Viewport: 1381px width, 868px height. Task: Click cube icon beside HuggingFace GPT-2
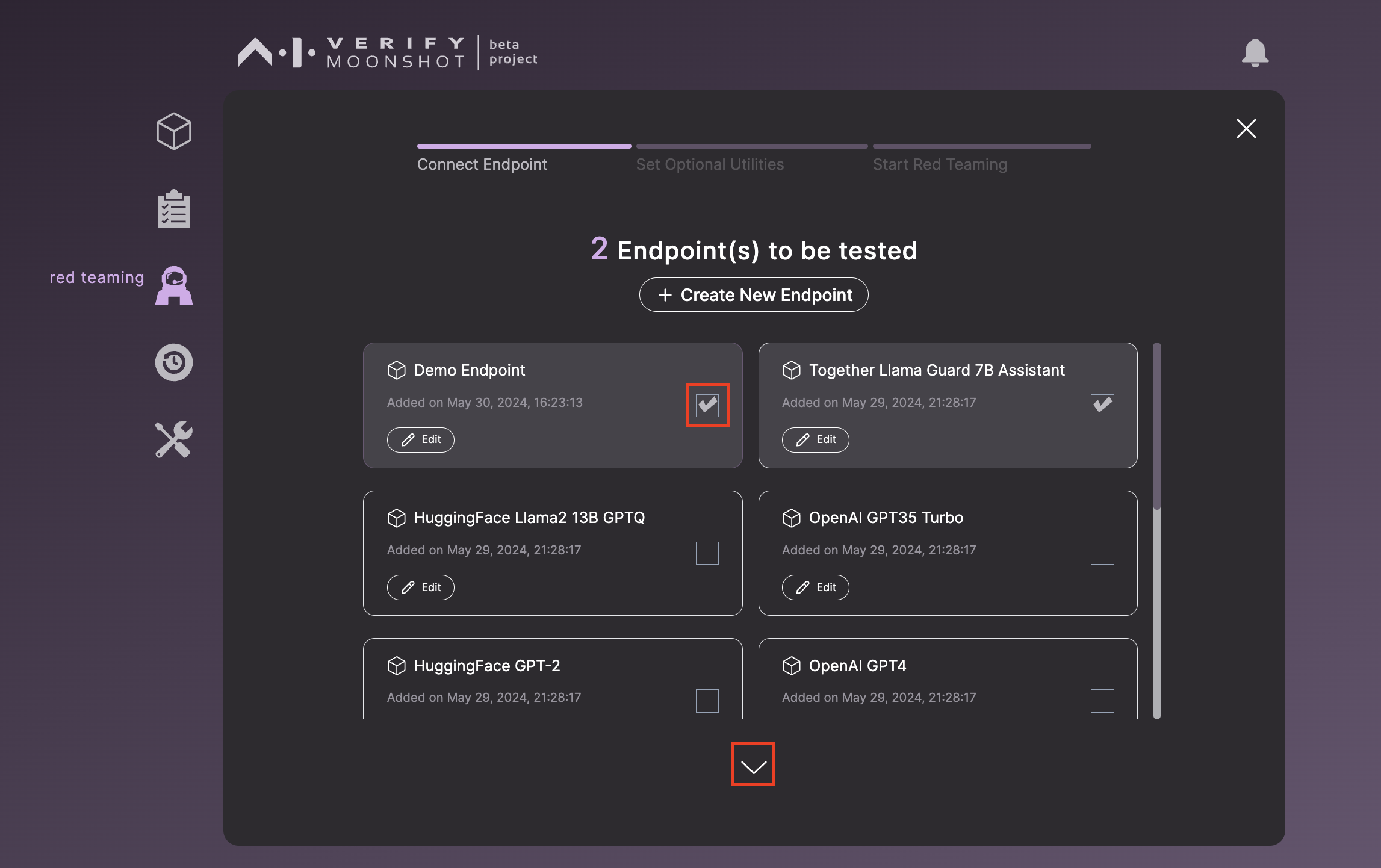397,666
